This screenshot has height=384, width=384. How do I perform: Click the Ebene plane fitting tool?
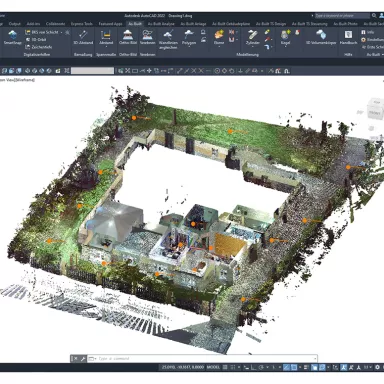[x=219, y=38]
